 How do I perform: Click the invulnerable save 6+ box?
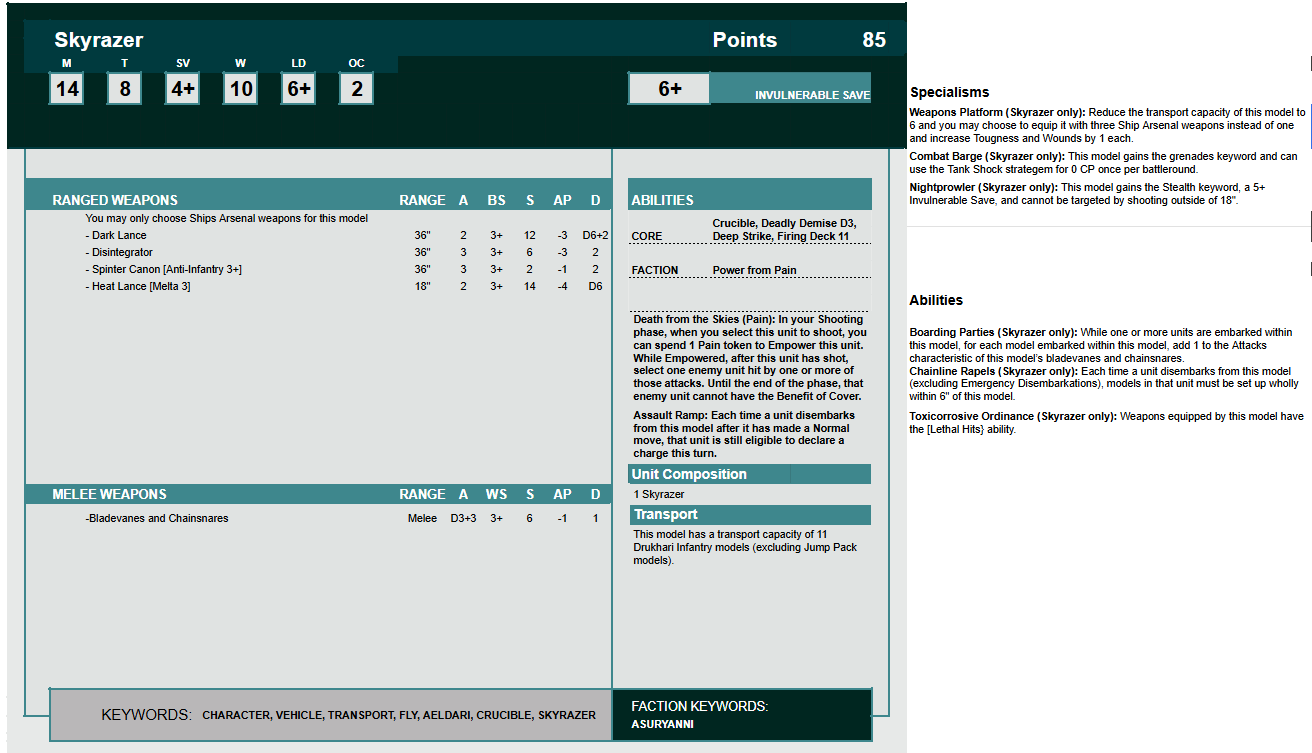tap(669, 88)
